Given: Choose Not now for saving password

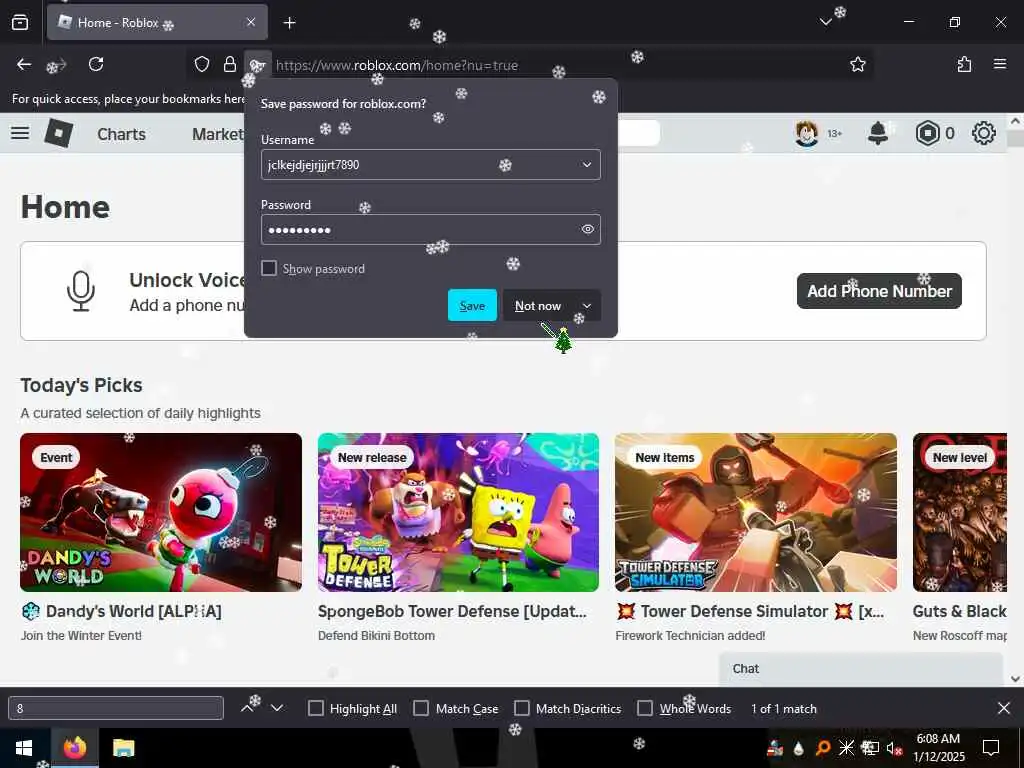Looking at the screenshot, I should 538,305.
